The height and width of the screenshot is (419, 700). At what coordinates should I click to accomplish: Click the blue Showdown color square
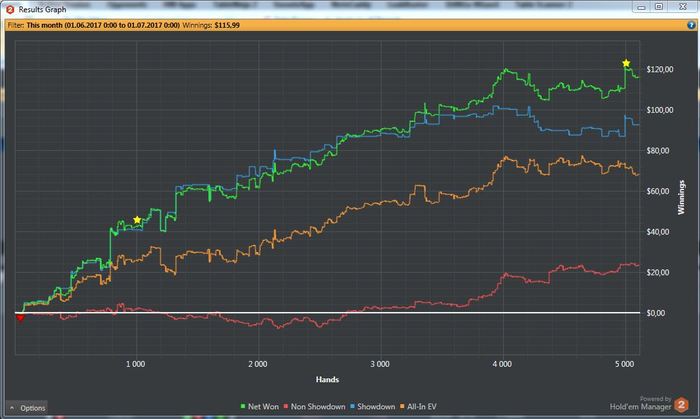click(x=353, y=407)
